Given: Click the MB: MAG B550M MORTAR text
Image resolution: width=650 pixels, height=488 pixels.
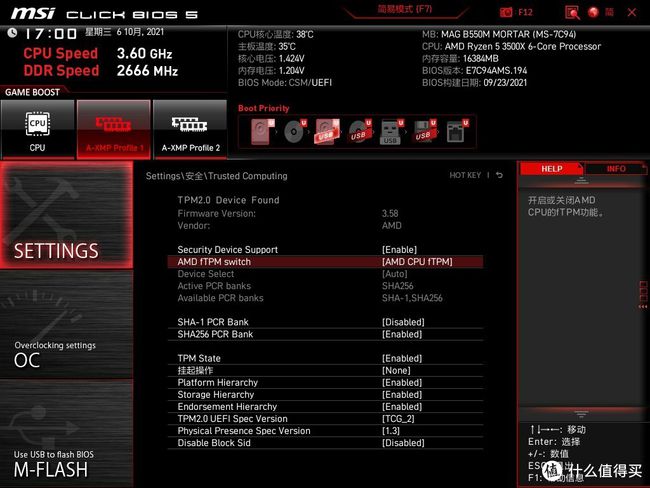Looking at the screenshot, I should pyautogui.click(x=499, y=34).
